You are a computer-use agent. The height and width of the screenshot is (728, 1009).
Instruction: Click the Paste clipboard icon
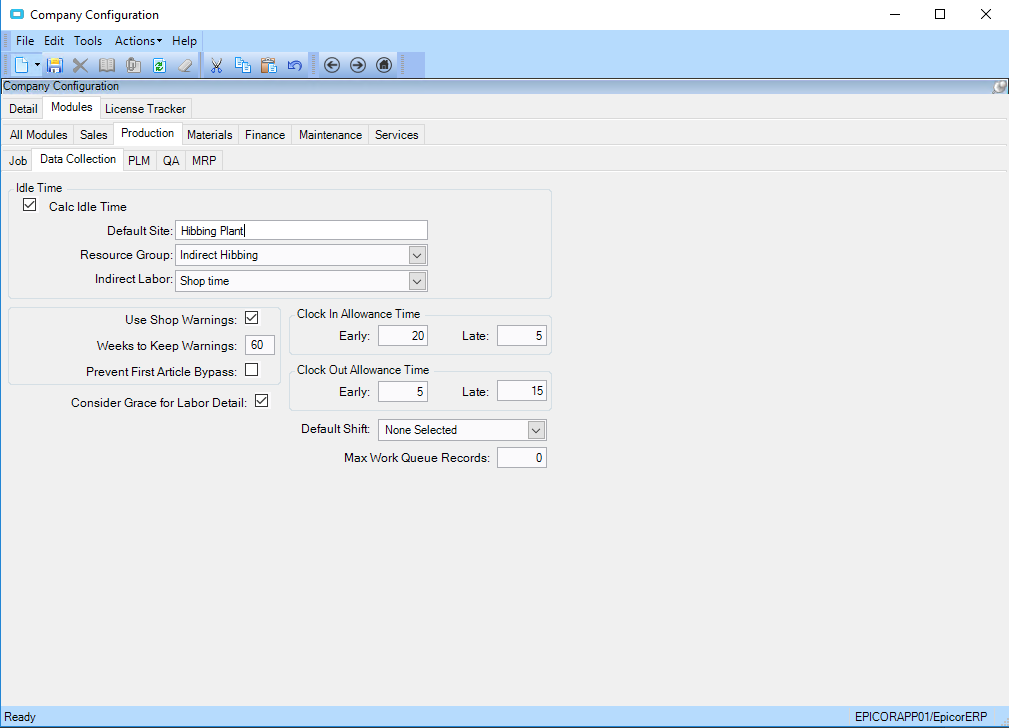268,65
